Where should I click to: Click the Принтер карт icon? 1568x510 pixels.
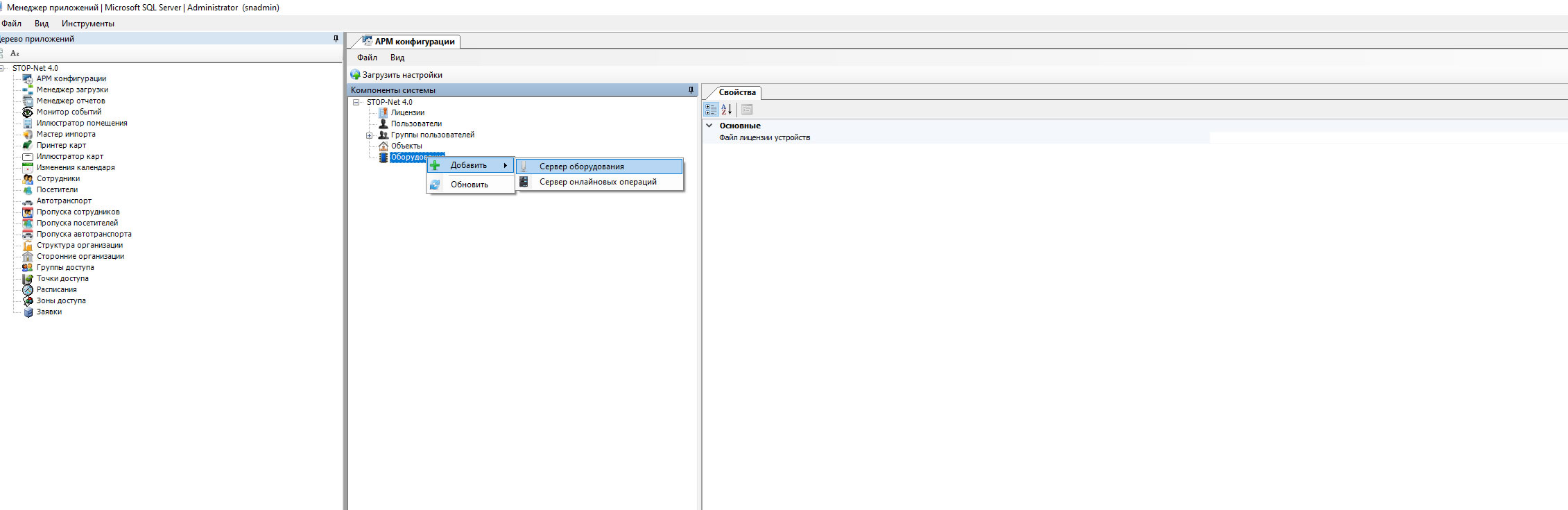point(28,146)
